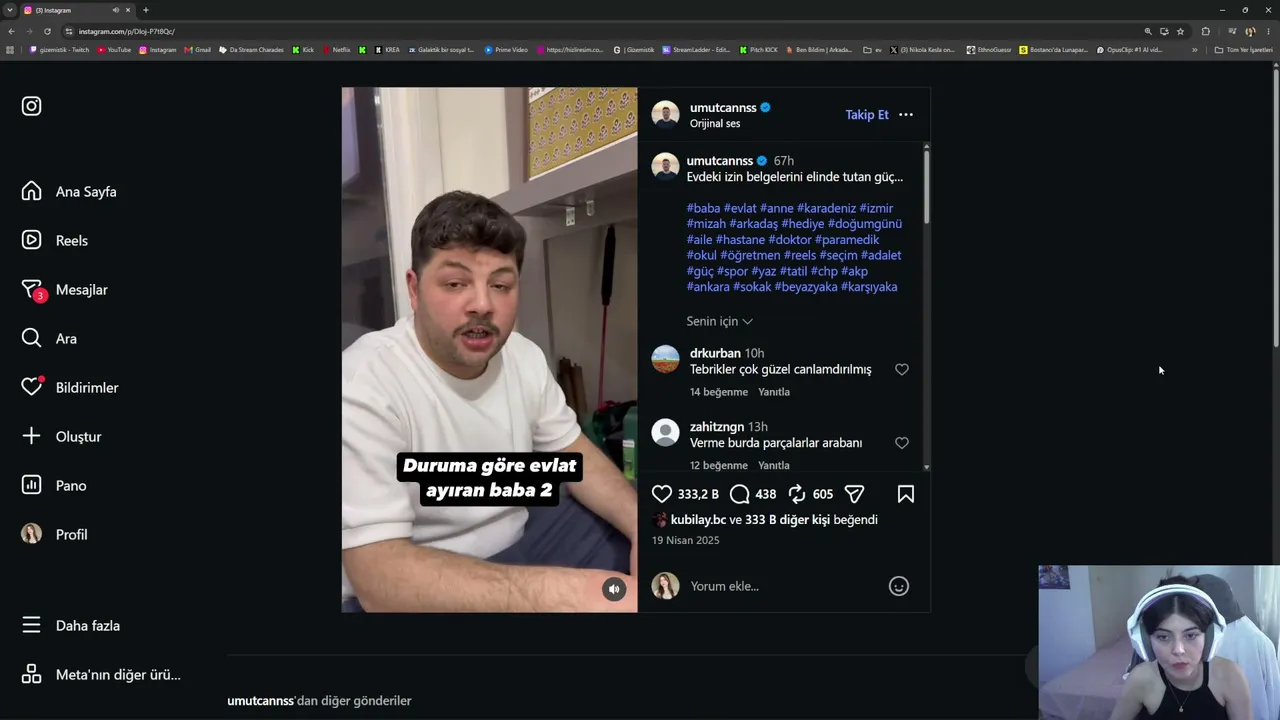
Task: Open Mesajlar inbox in sidebar
Action: 65,290
